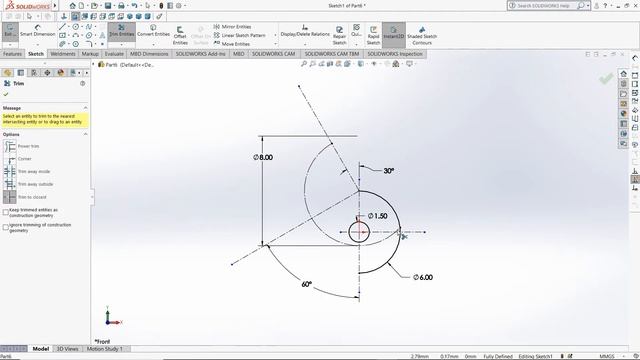This screenshot has height=360, width=640.
Task: Click Convert Entities in the ribbon
Action: coord(153,31)
